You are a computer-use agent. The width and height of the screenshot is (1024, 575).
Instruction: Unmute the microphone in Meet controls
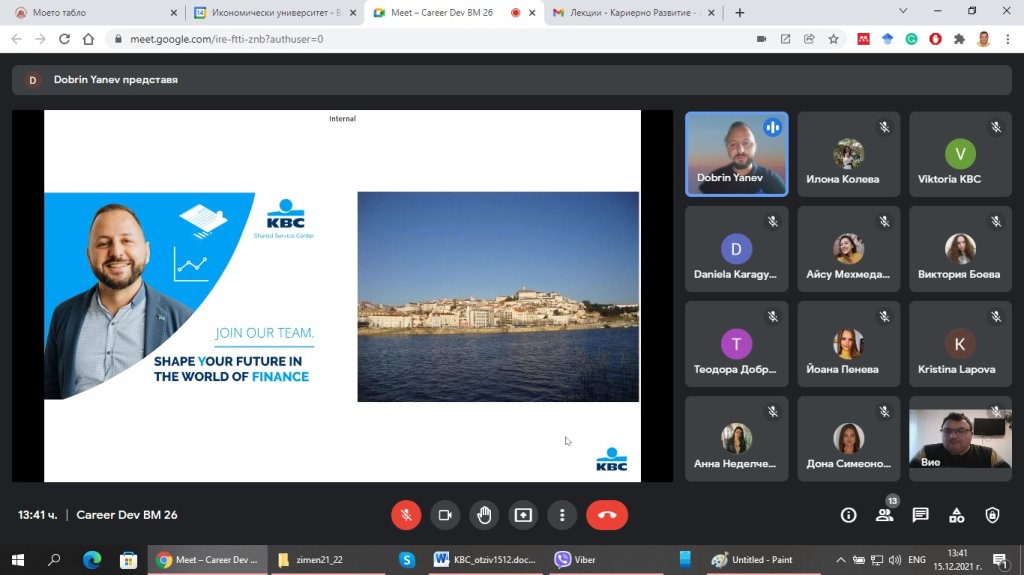click(406, 515)
